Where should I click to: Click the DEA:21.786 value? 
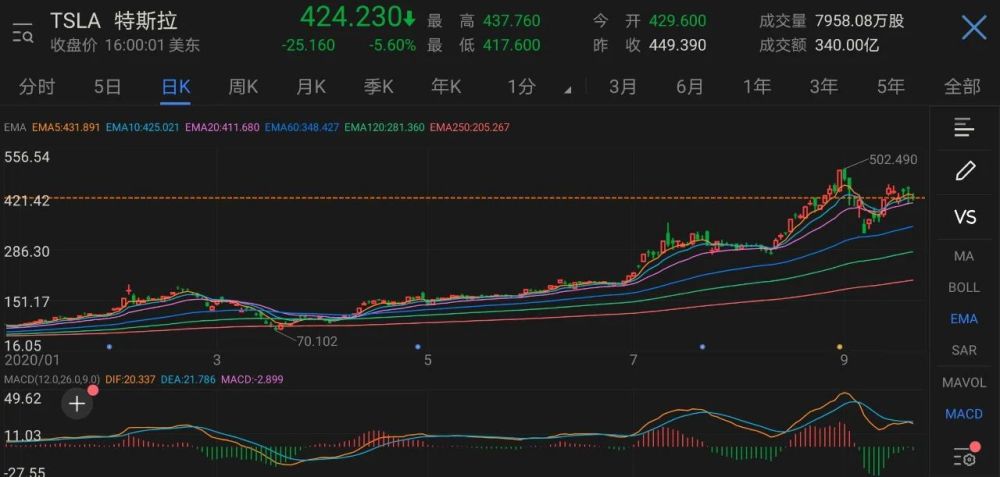tap(189, 379)
